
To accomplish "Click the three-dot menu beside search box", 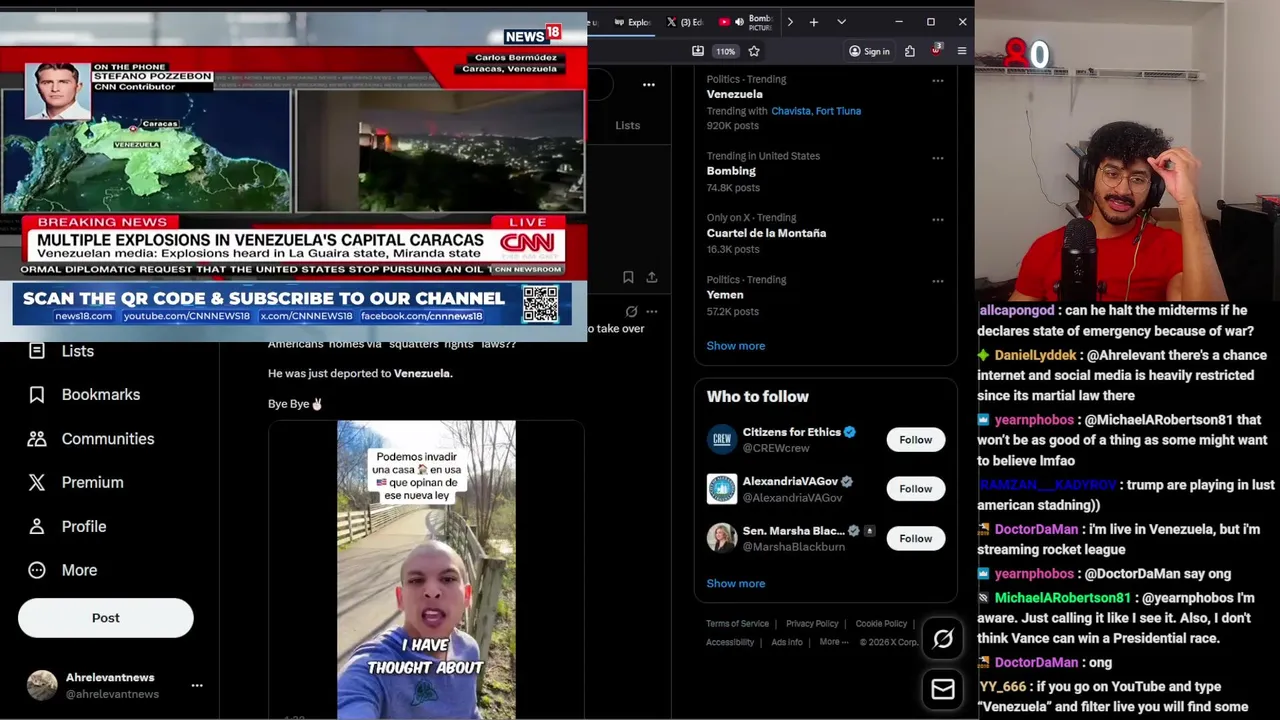I will tap(649, 85).
